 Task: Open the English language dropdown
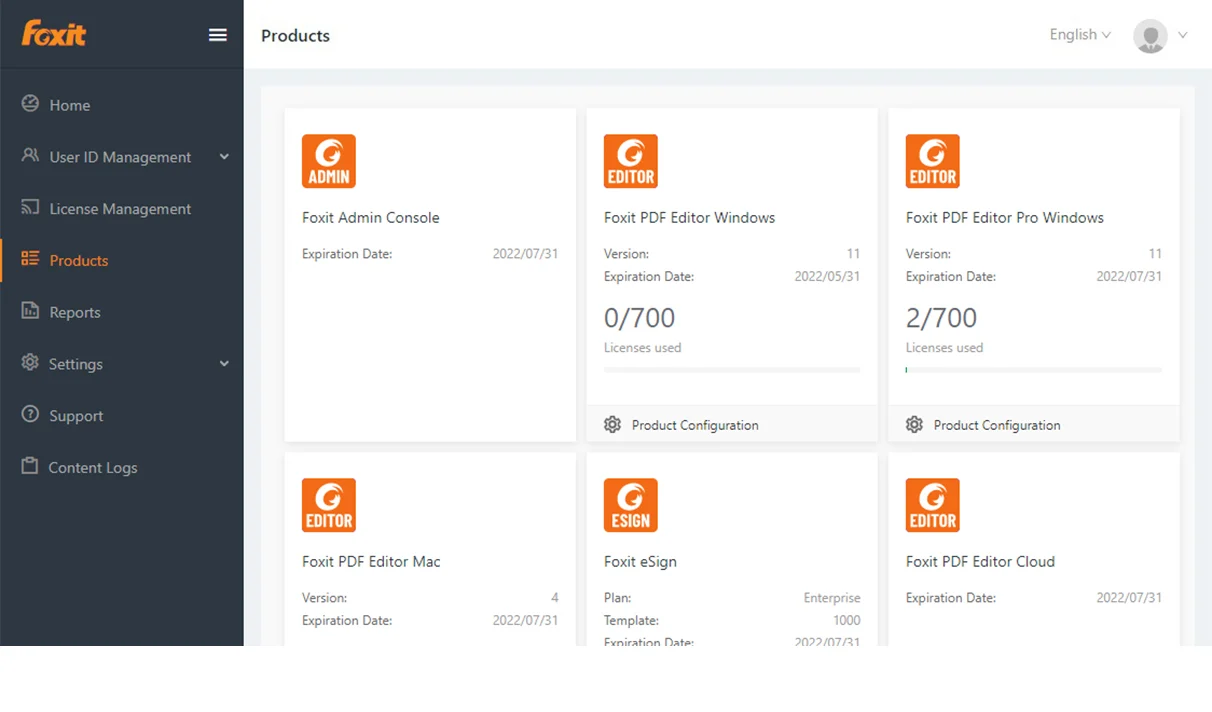tap(1079, 35)
